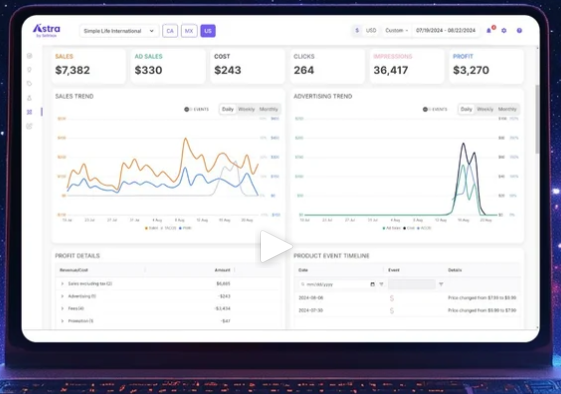Select the dashboard grid icon in sidebar
Image resolution: width=561 pixels, height=394 pixels.
29,112
